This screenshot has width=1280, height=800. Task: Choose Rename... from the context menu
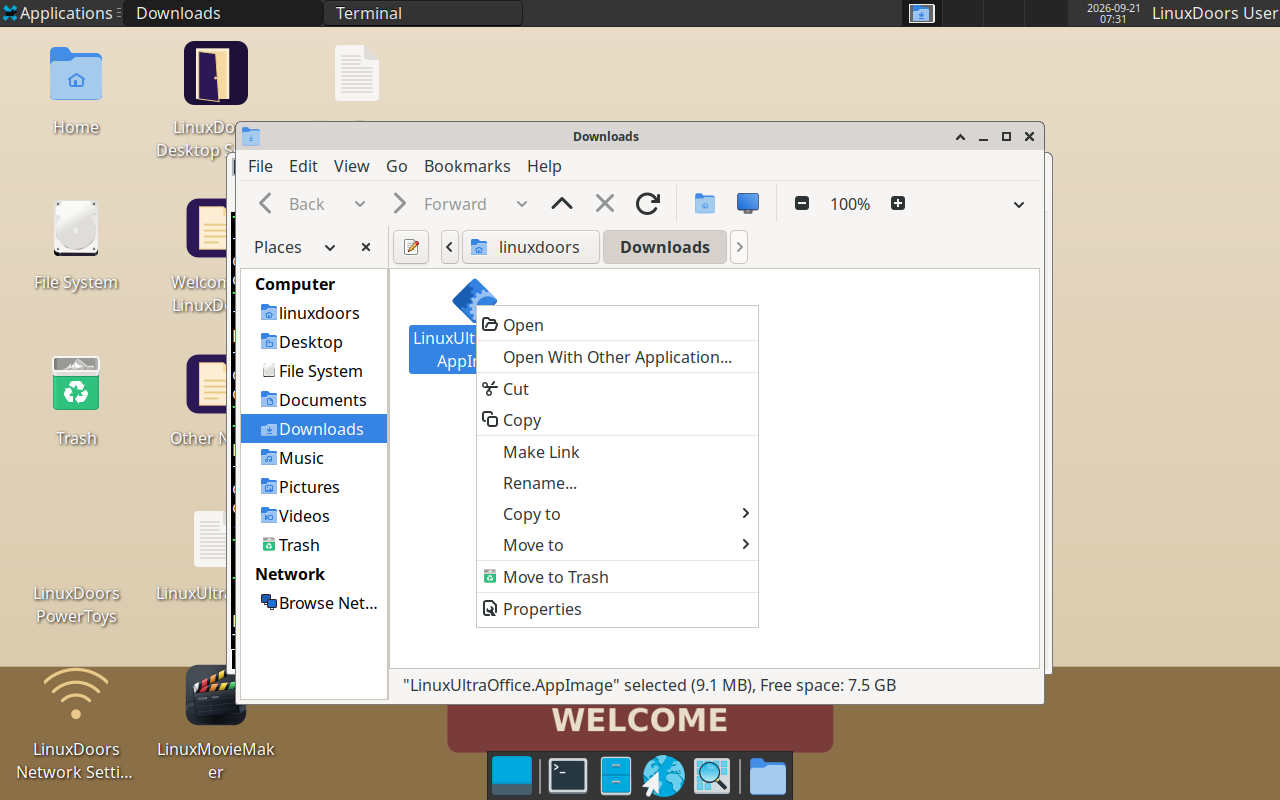(x=617, y=483)
